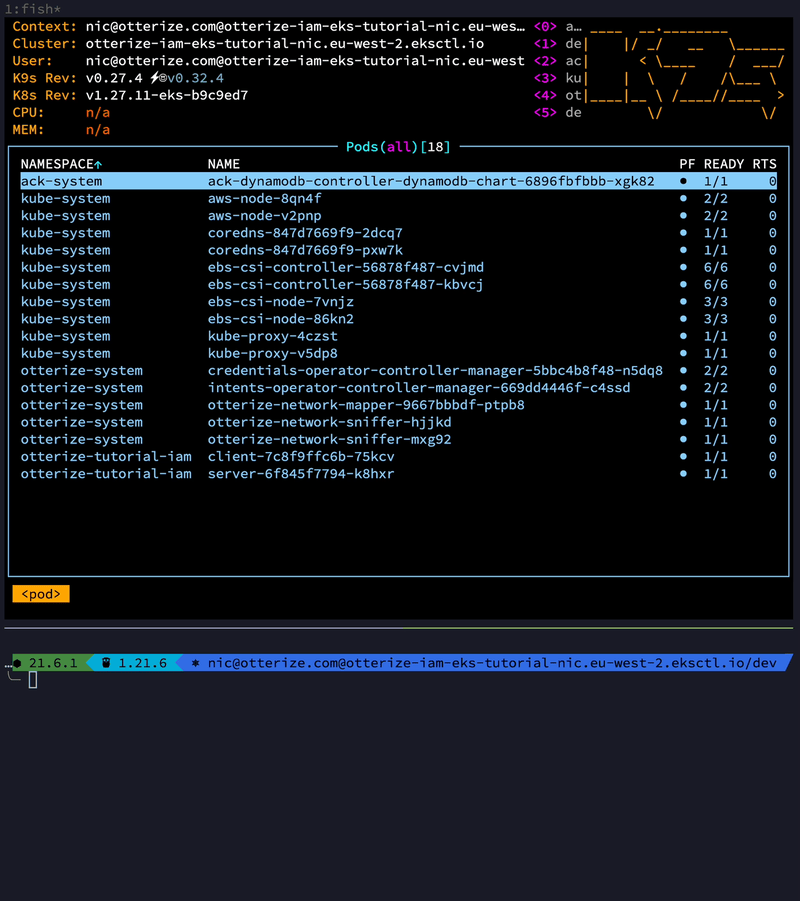Click the otterize-system namespace of network-mapper pod
The height and width of the screenshot is (901, 800).
[82, 405]
